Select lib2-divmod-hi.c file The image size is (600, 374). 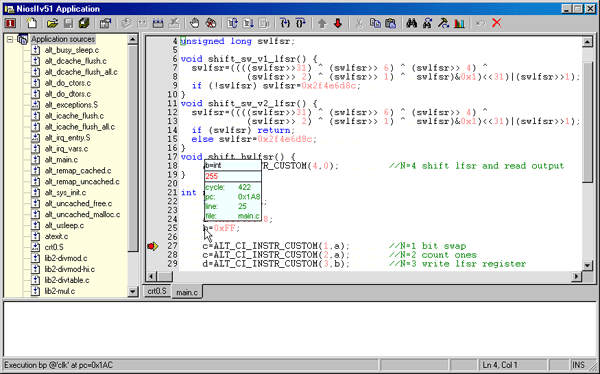[x=70, y=269]
